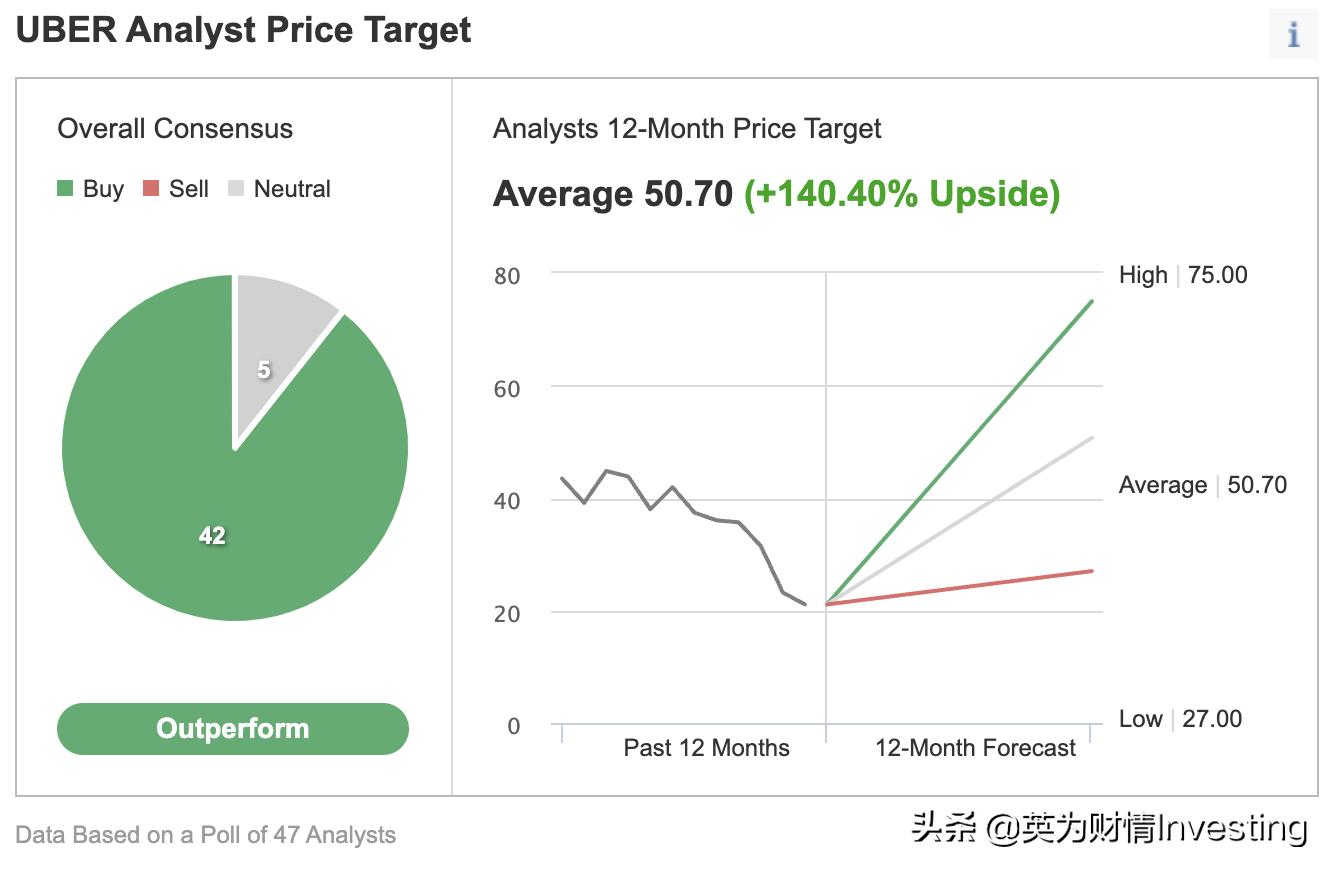Click the High 75.00 price label

[1183, 275]
